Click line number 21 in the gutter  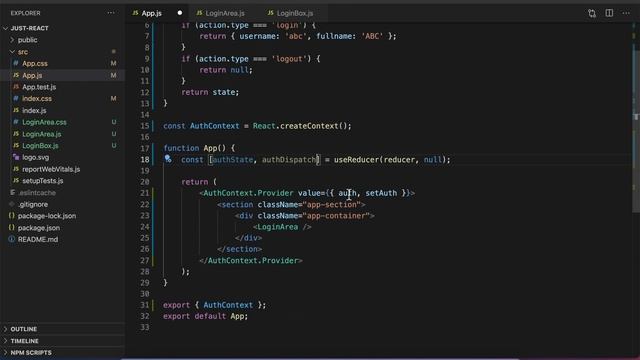pos(144,193)
